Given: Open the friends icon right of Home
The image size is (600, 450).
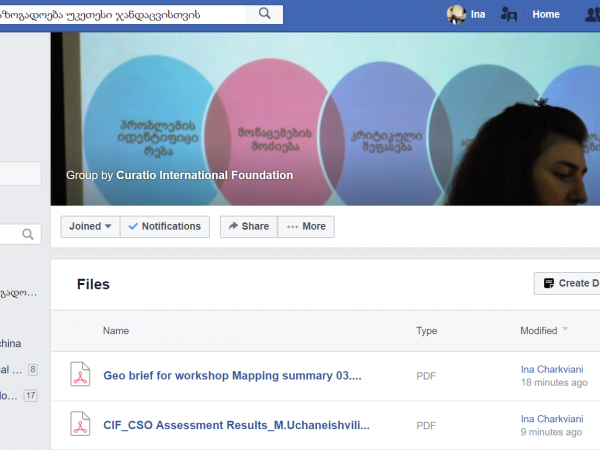Looking at the screenshot, I should (x=593, y=15).
